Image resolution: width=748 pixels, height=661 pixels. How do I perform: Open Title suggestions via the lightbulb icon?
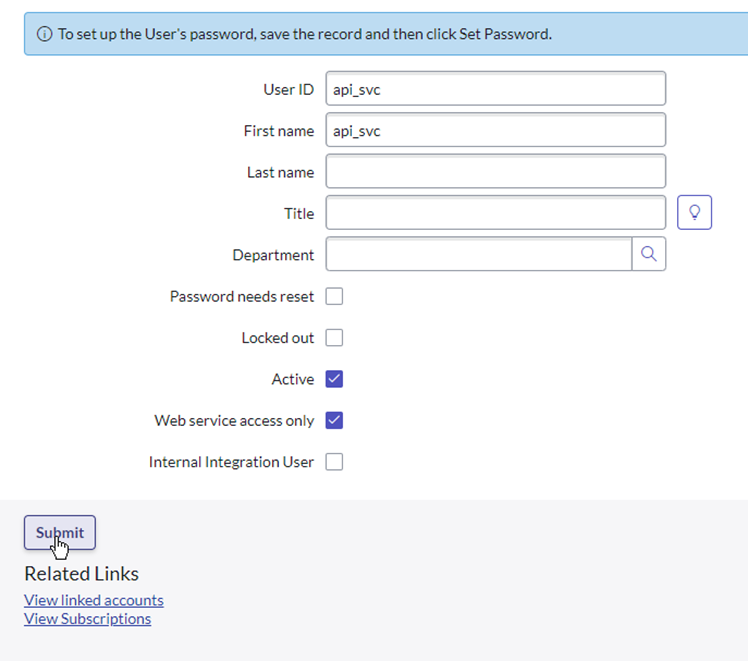point(694,212)
